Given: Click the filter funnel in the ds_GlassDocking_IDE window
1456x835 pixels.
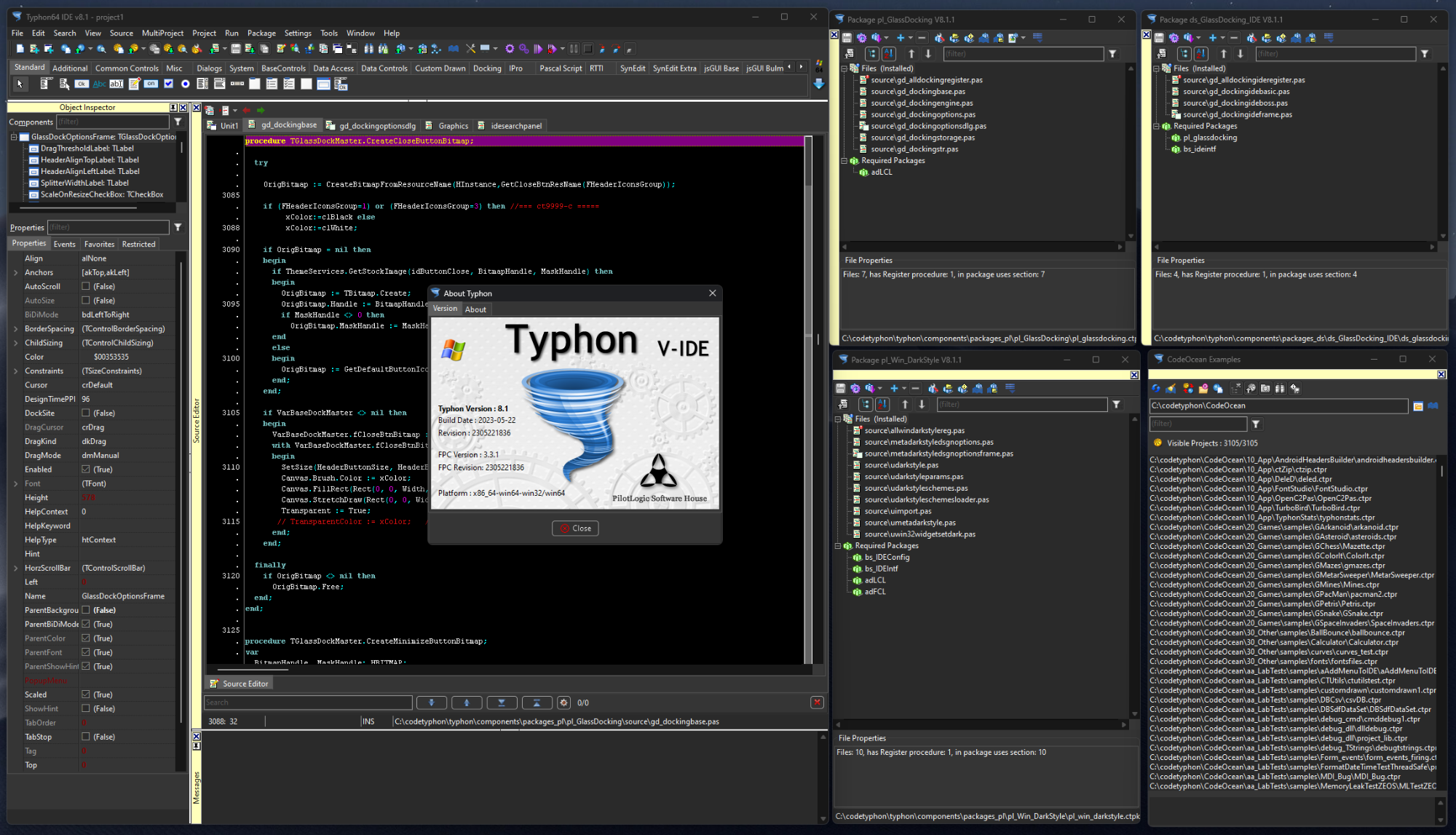Looking at the screenshot, I should coord(1425,54).
